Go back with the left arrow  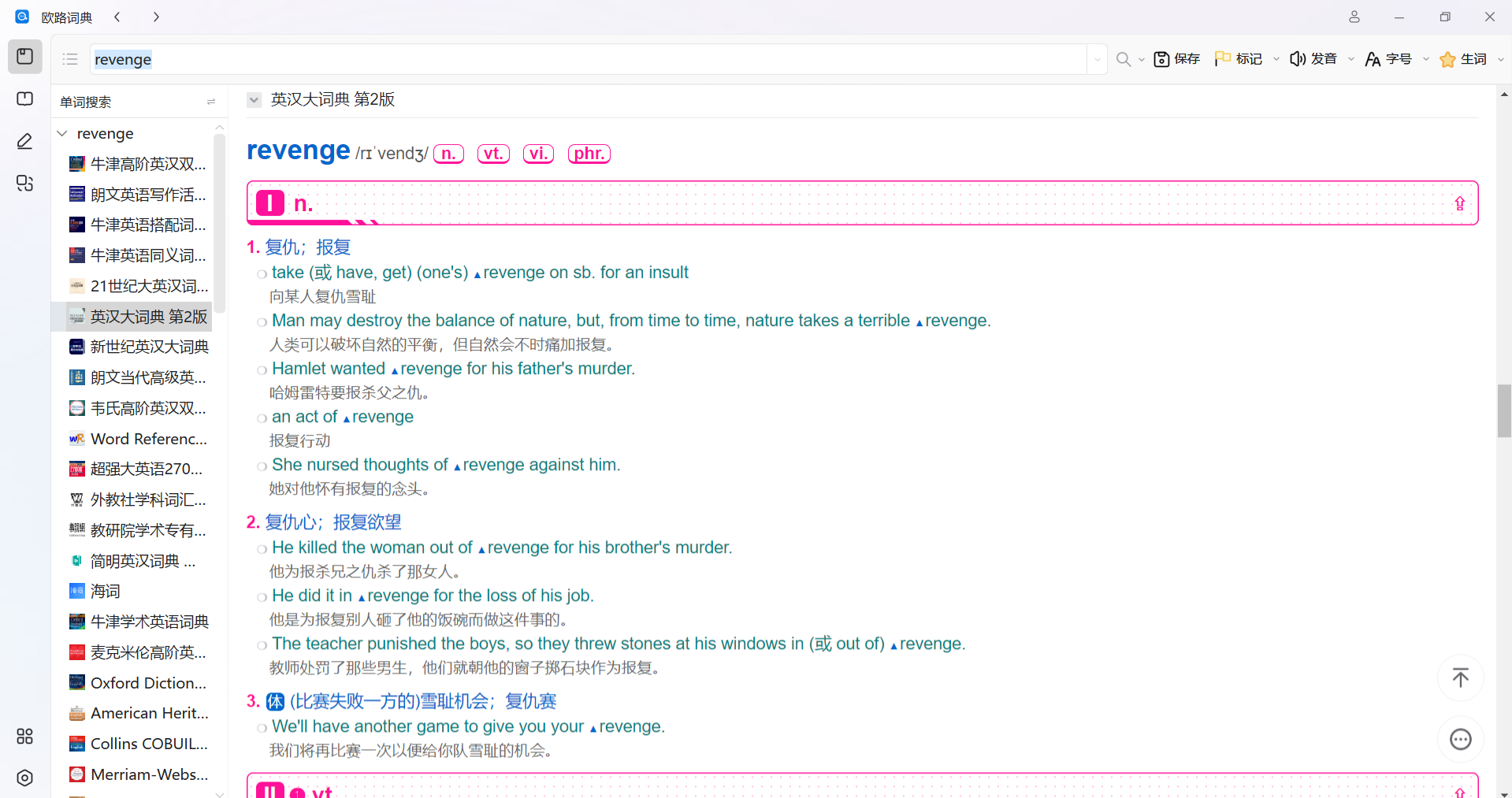117,17
